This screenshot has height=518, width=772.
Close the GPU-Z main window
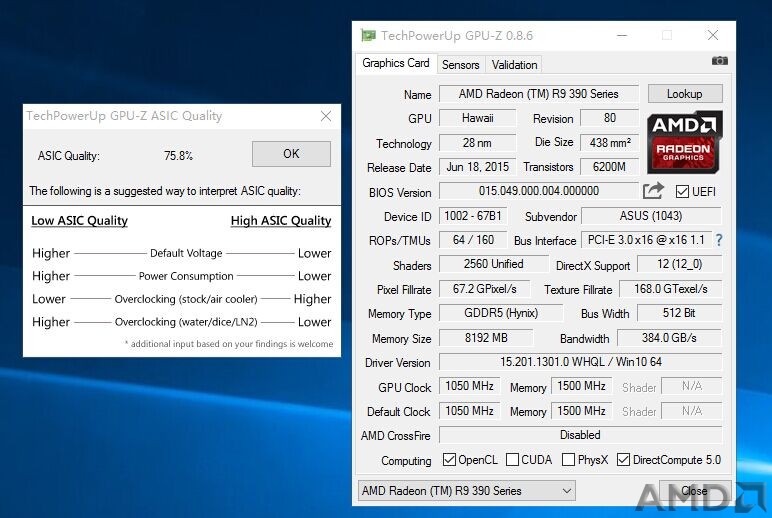712,35
